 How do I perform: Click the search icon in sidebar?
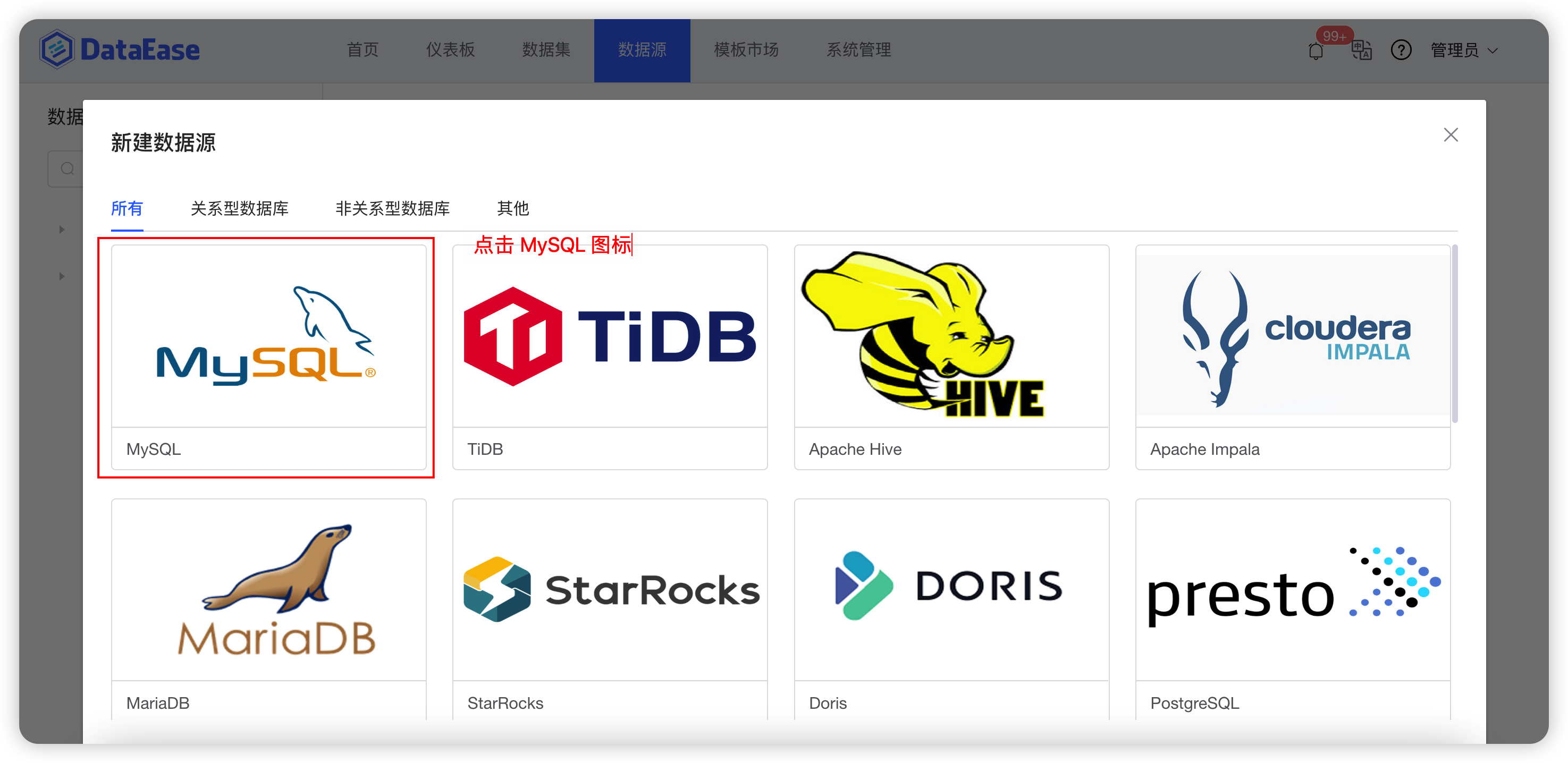(68, 168)
